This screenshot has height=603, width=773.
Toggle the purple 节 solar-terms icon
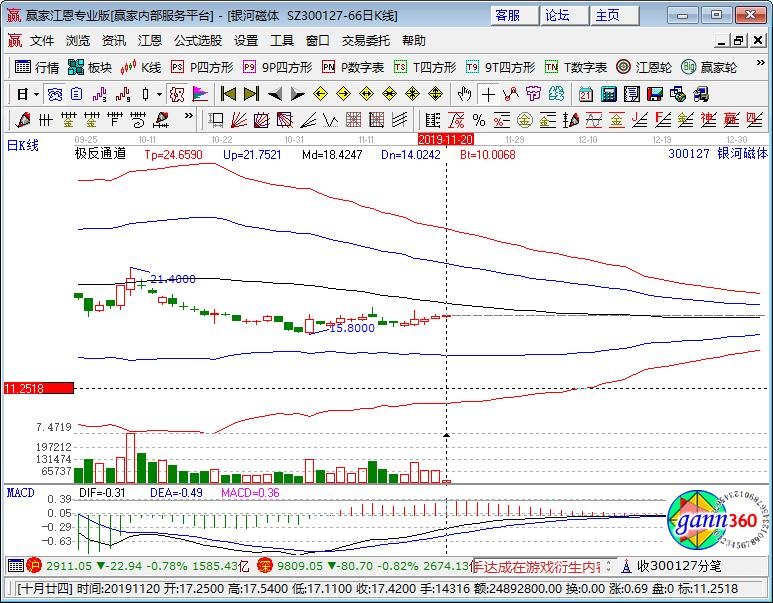click(x=533, y=94)
